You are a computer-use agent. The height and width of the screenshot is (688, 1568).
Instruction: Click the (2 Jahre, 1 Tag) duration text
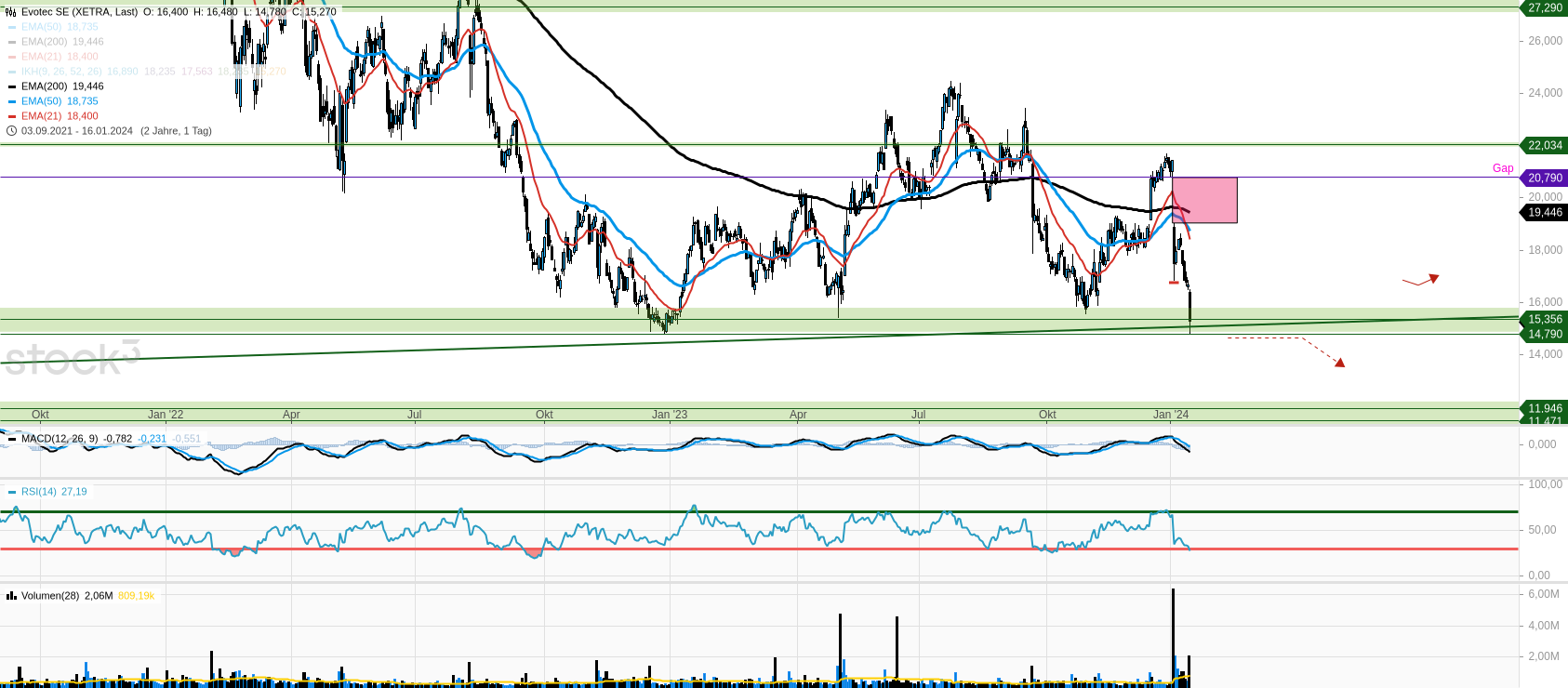coord(176,131)
